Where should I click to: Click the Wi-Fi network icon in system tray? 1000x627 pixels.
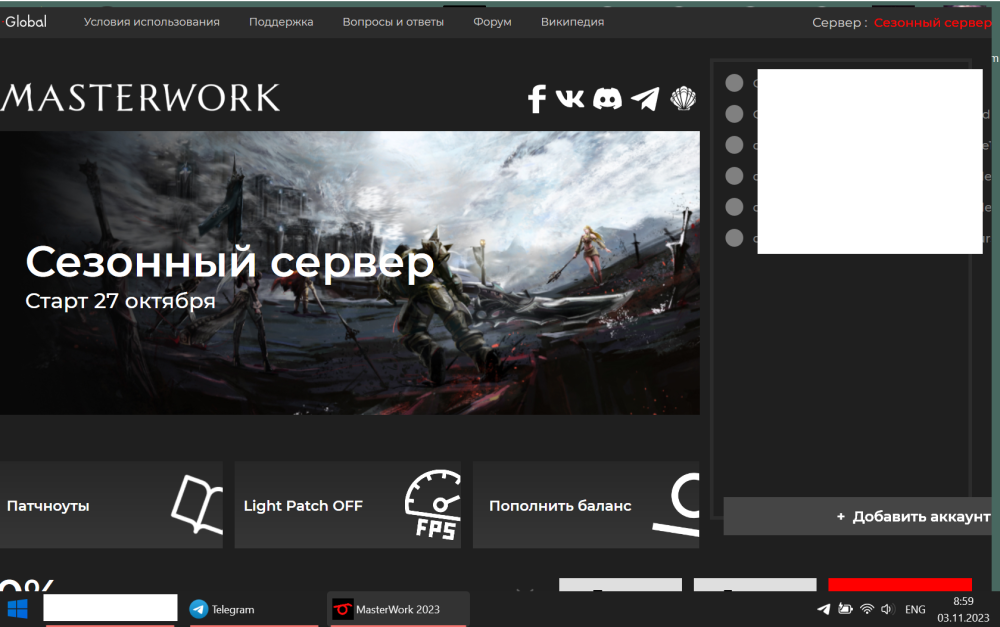tap(866, 609)
